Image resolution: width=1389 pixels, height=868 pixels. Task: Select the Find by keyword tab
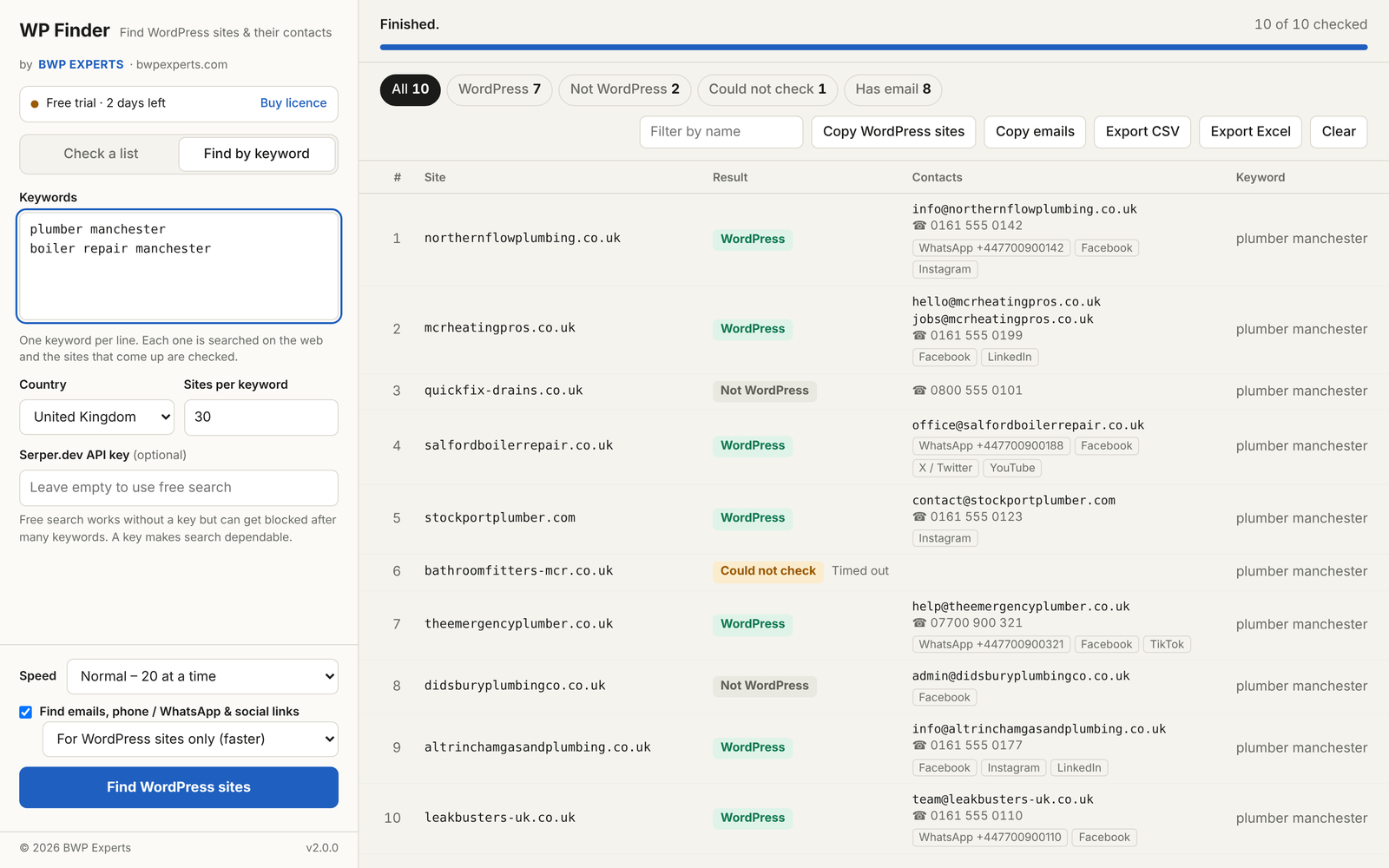(x=257, y=154)
